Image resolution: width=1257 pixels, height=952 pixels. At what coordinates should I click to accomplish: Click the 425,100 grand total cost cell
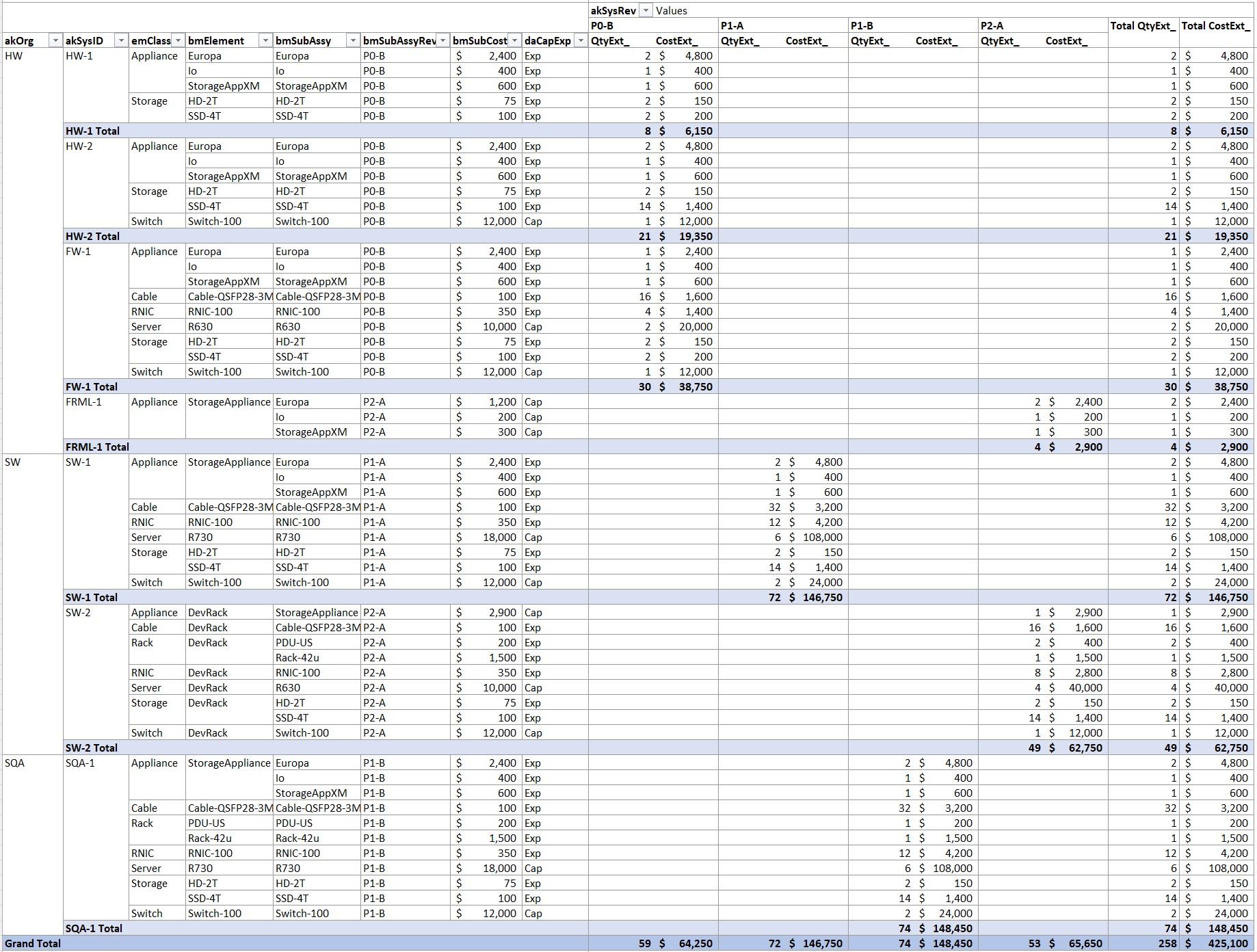point(1228,944)
